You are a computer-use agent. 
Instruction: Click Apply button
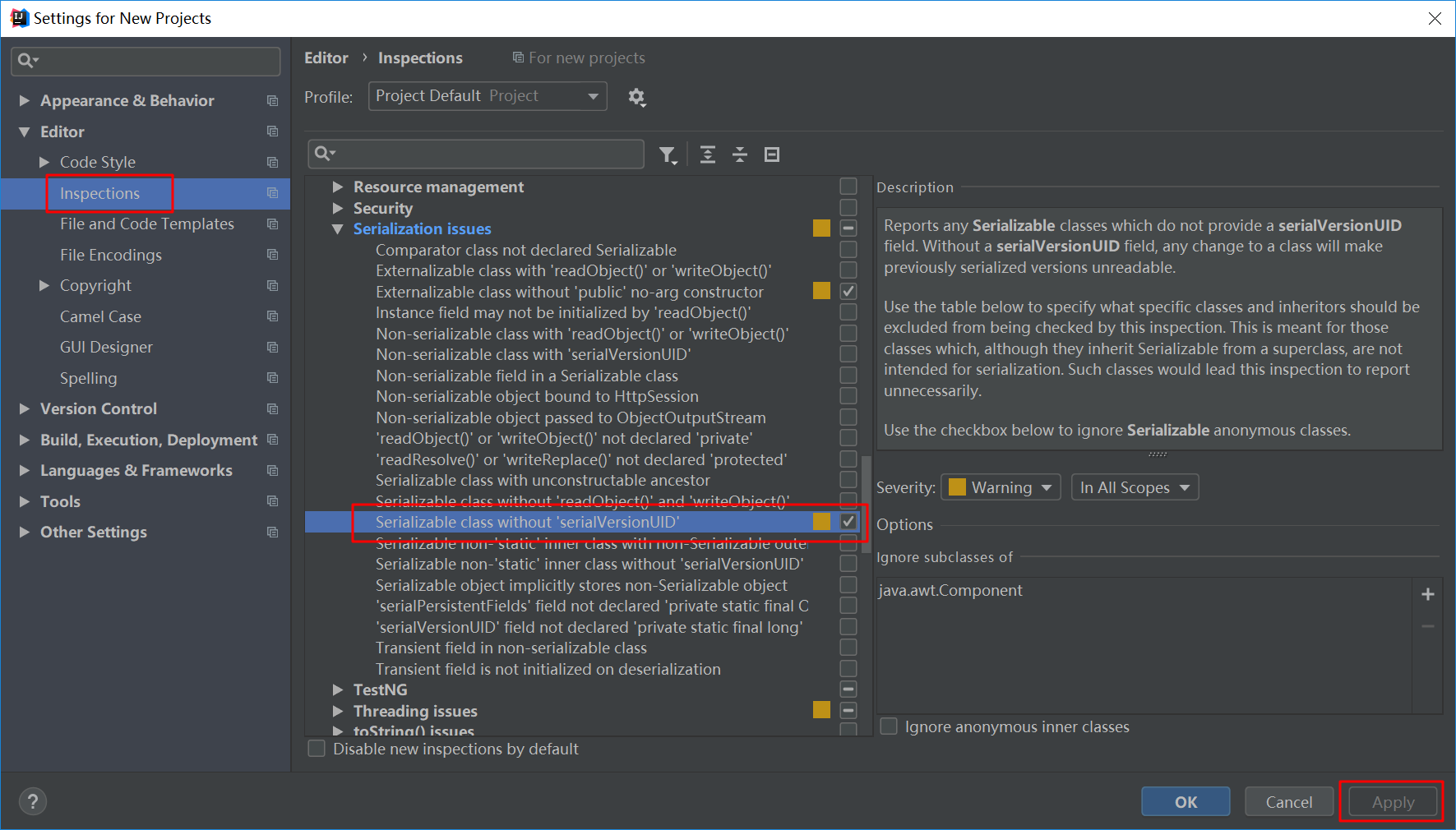(1393, 801)
